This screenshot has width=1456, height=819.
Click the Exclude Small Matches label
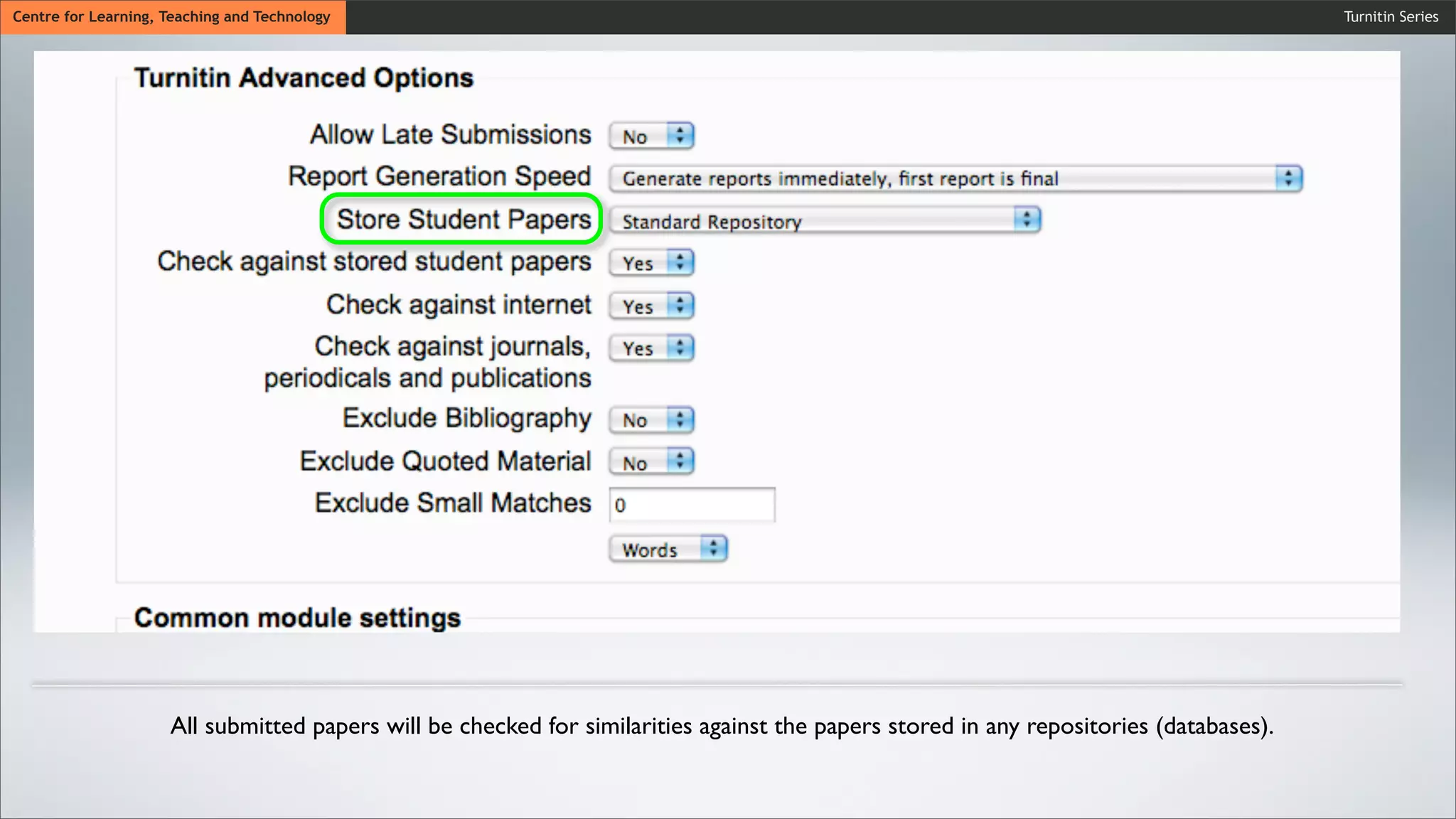pos(453,503)
